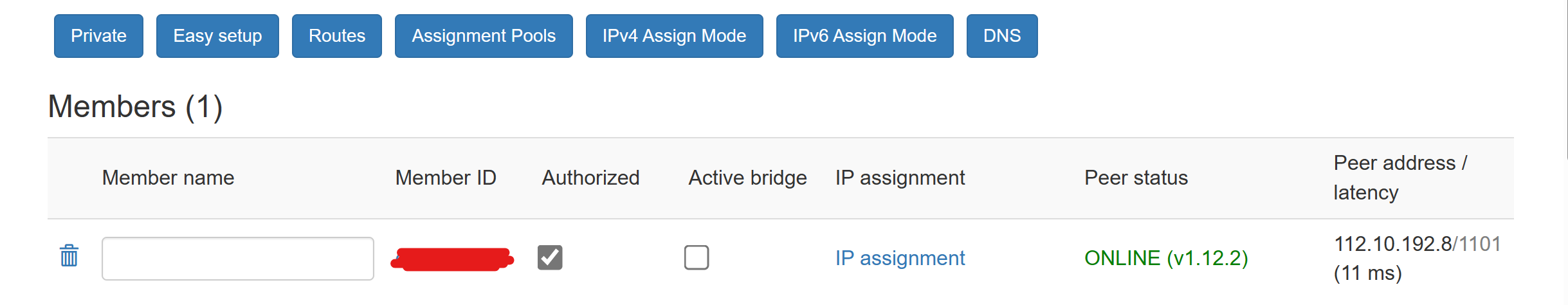The height and width of the screenshot is (305, 1568).
Task: Click the redacted Member ID value
Action: tap(452, 259)
